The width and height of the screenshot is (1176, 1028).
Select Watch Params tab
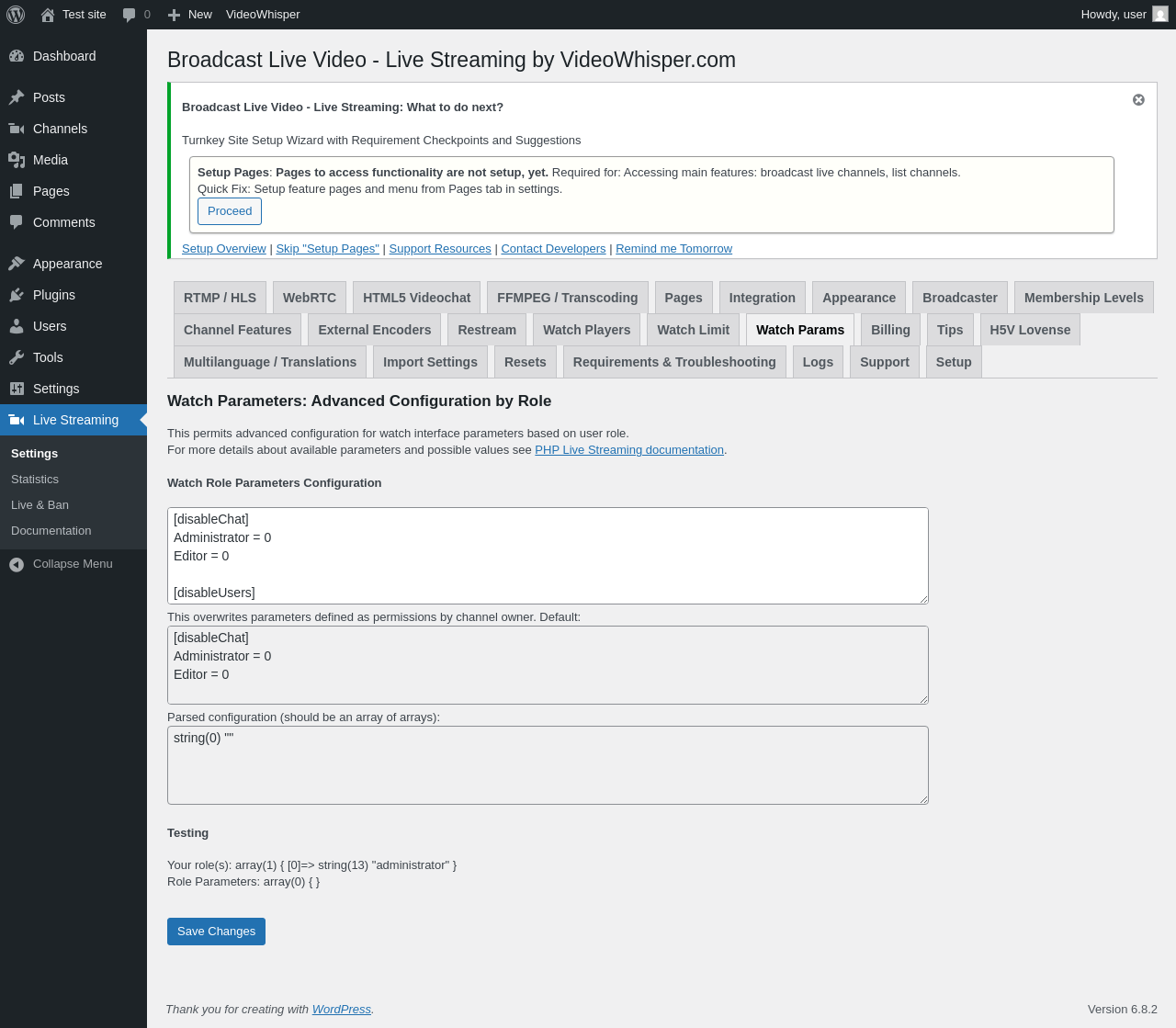[x=800, y=330]
